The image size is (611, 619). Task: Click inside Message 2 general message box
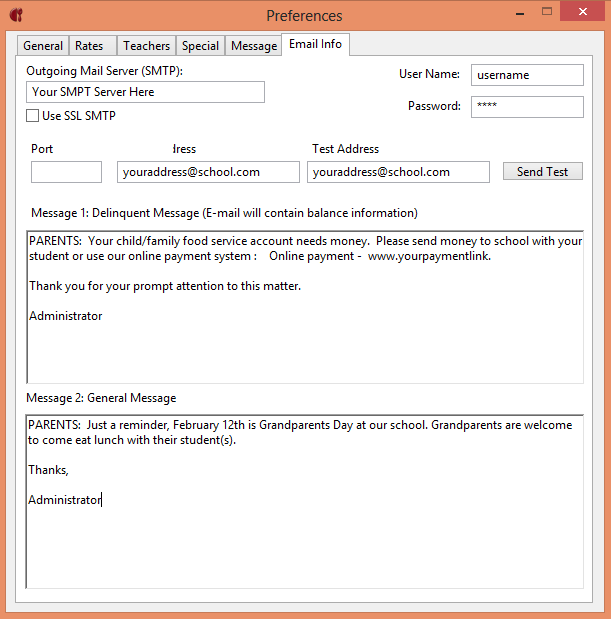point(305,501)
